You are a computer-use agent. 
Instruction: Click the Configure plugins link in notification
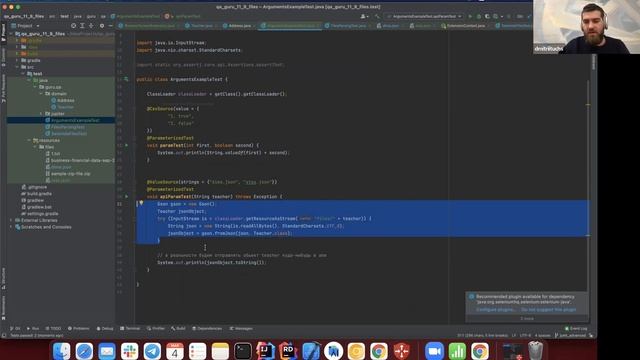click(x=496, y=310)
